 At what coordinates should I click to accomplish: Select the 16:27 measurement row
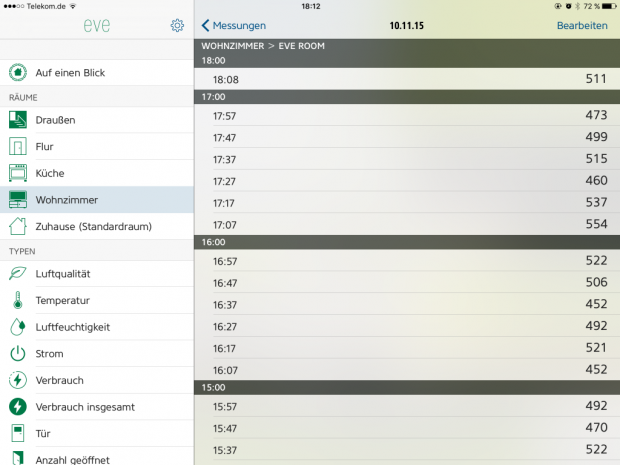pyautogui.click(x=407, y=326)
